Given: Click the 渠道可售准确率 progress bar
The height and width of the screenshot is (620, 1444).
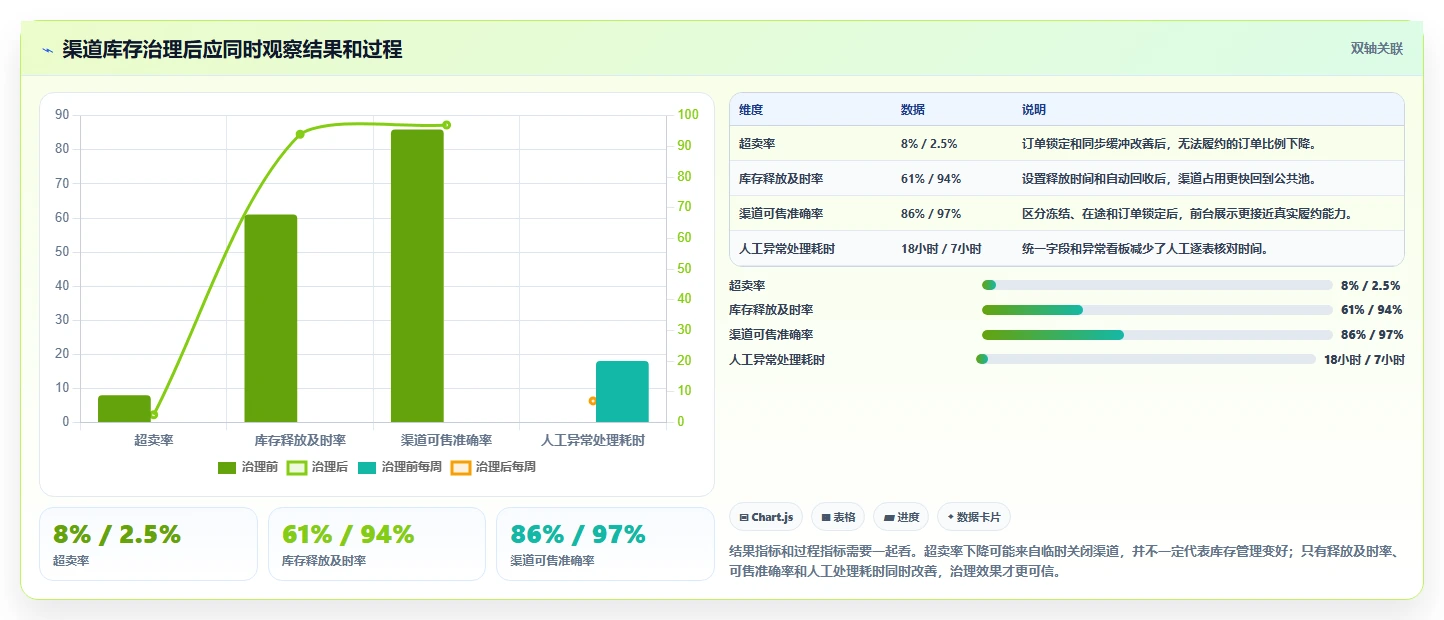Looking at the screenshot, I should coord(1157,335).
